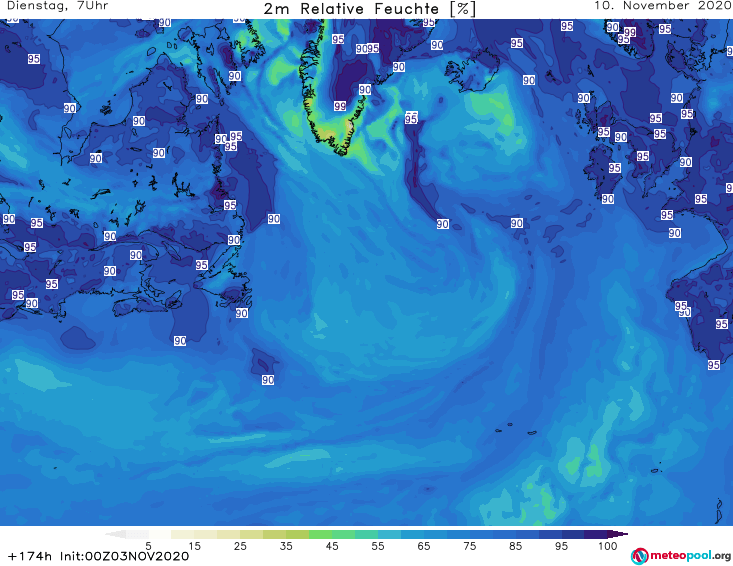Select the map title '2m Relative Feuchte [%]'
The image size is (733, 566).
click(x=369, y=9)
